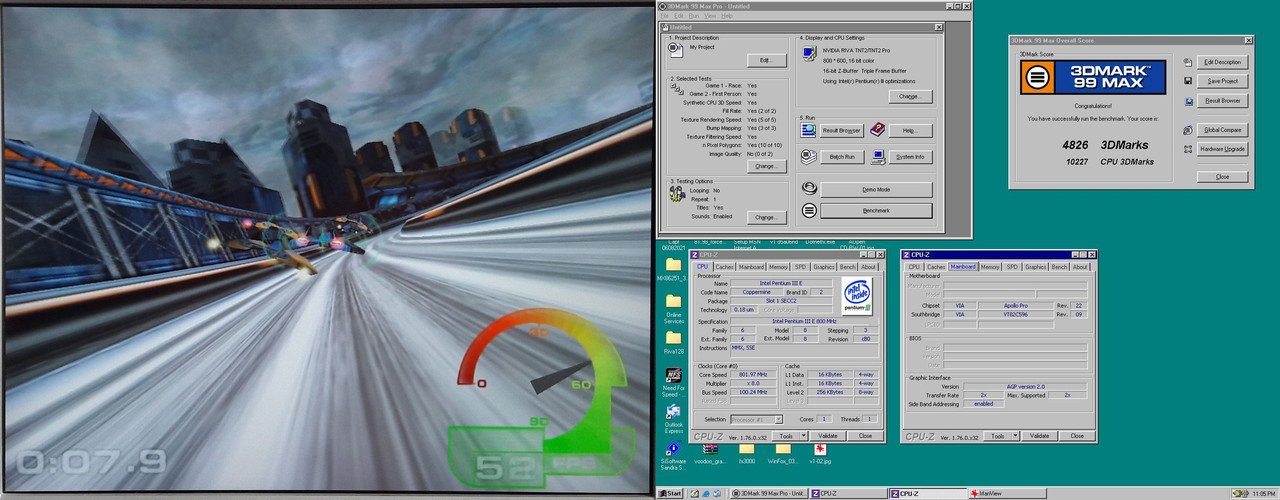Open the Run menu in 3DMark

[695, 16]
